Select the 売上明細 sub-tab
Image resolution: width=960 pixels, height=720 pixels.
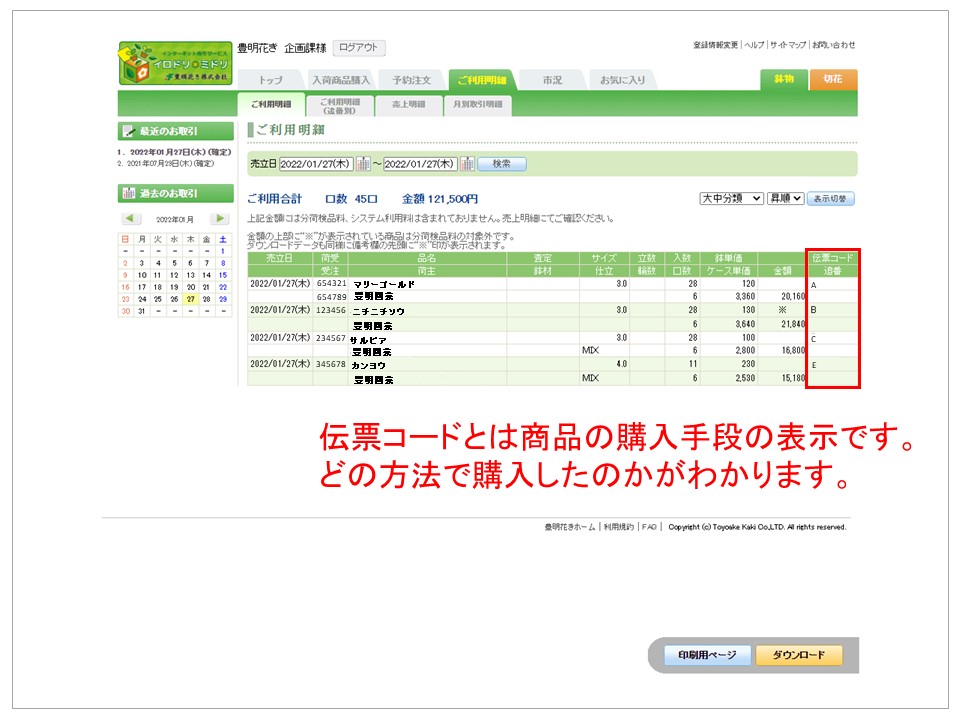pyautogui.click(x=407, y=104)
